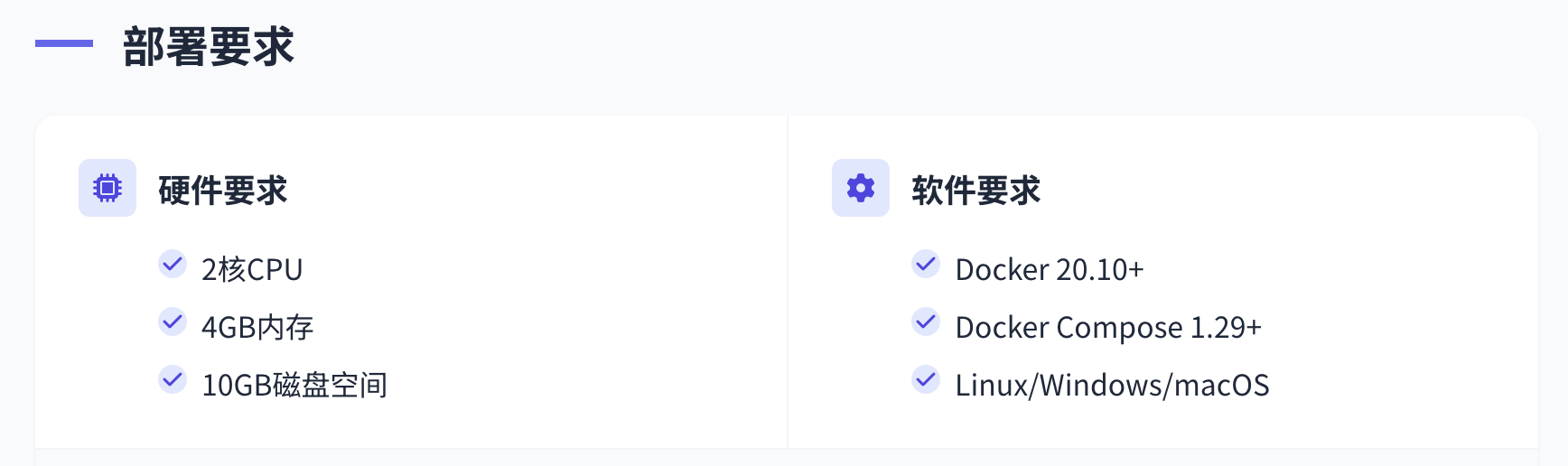Screen dimensions: 1568x466
Task: Click the 2核CPU requirement text
Action: [252, 269]
